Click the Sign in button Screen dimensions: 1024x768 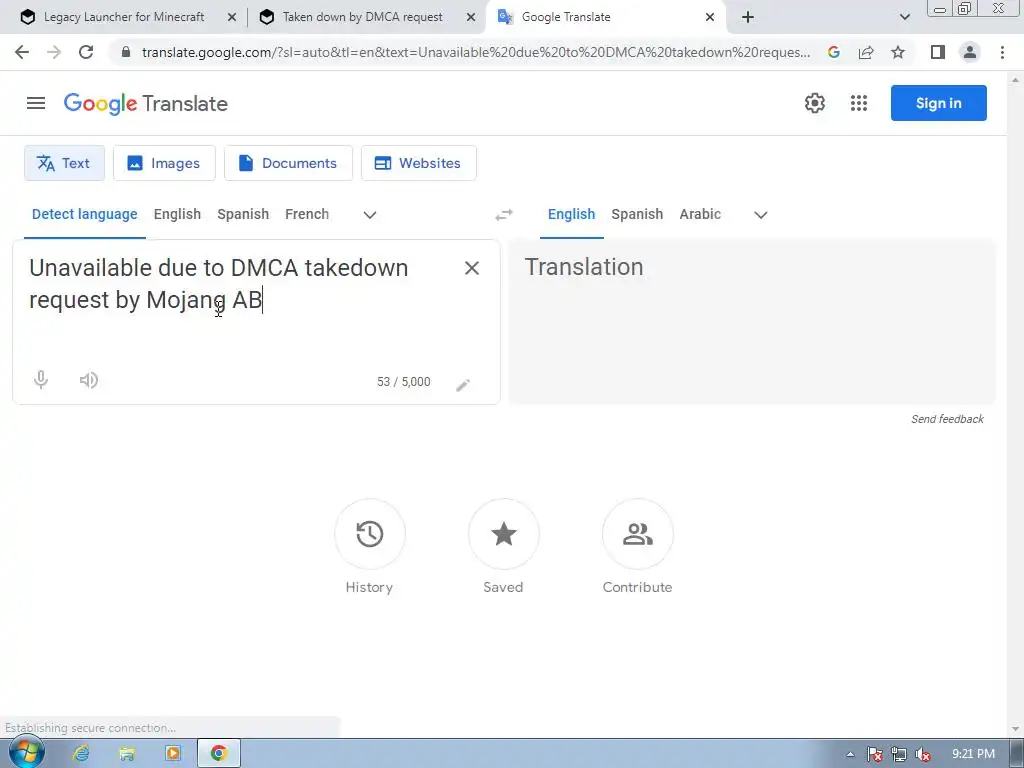(938, 103)
